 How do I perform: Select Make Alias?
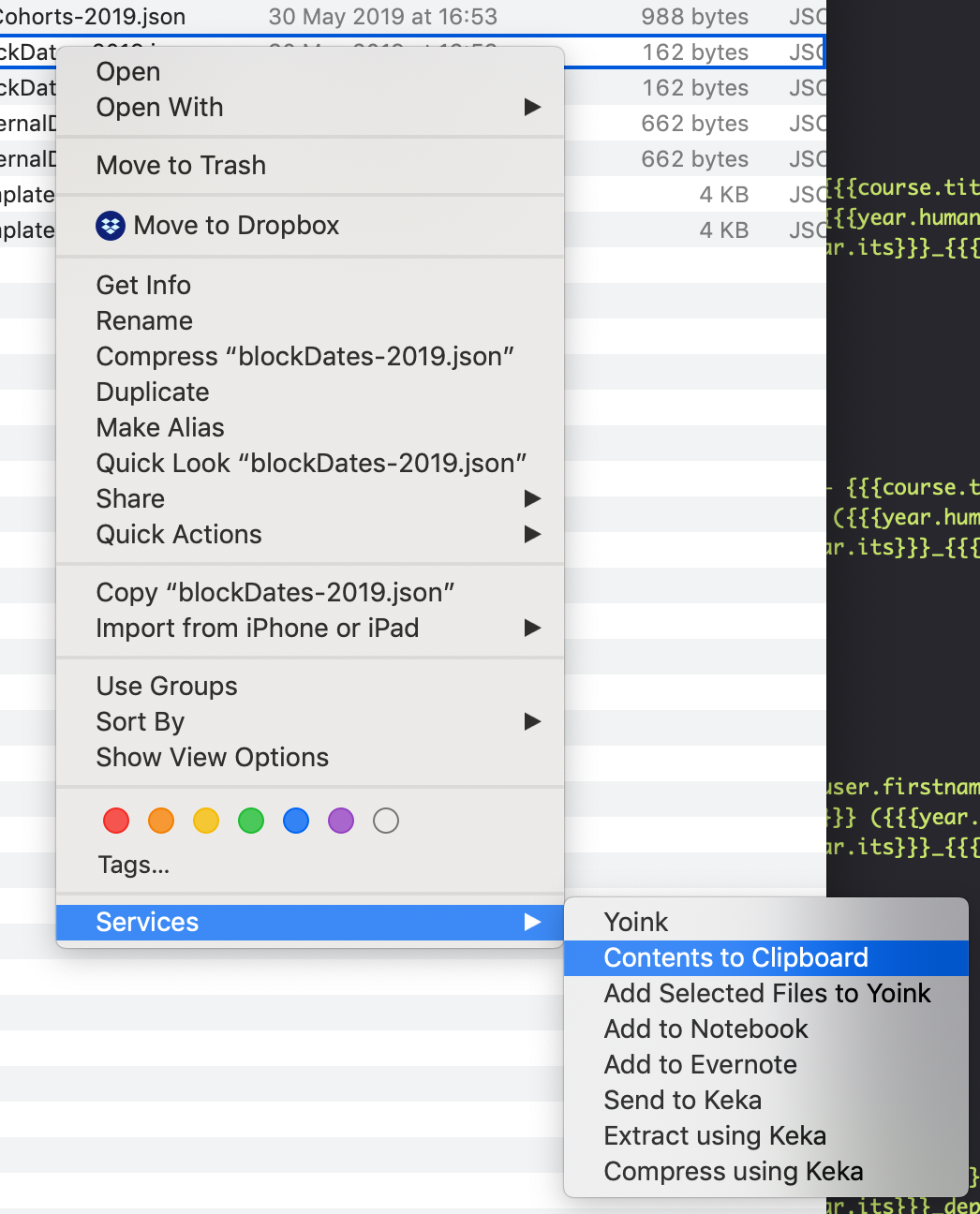310,427
